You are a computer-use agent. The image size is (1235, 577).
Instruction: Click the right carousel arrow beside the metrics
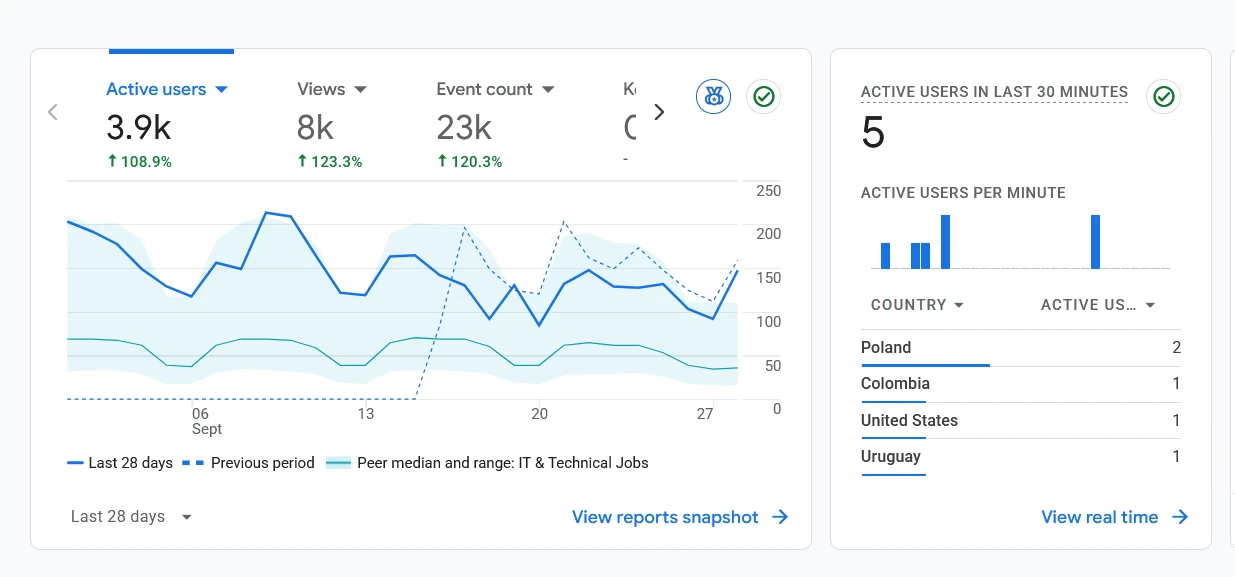[x=659, y=112]
